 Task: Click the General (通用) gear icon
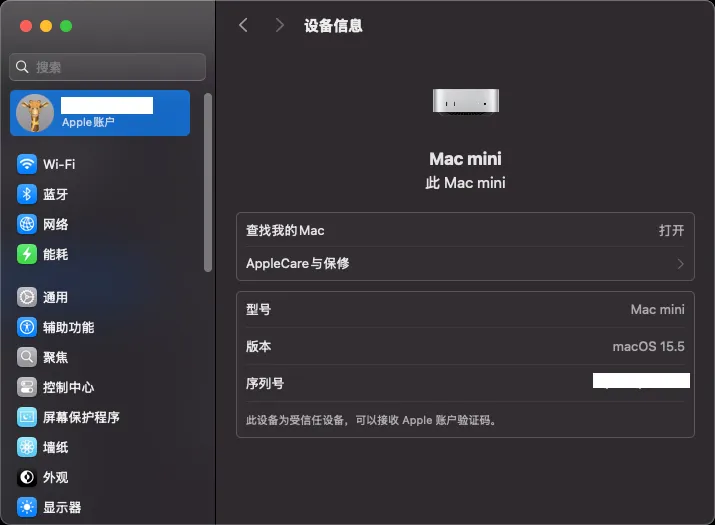coord(27,297)
